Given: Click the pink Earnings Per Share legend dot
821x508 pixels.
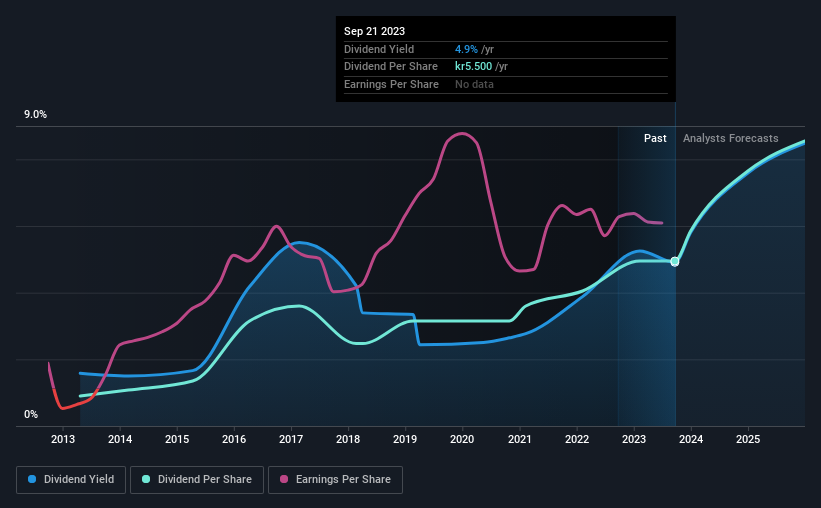Looking at the screenshot, I should 284,479.
